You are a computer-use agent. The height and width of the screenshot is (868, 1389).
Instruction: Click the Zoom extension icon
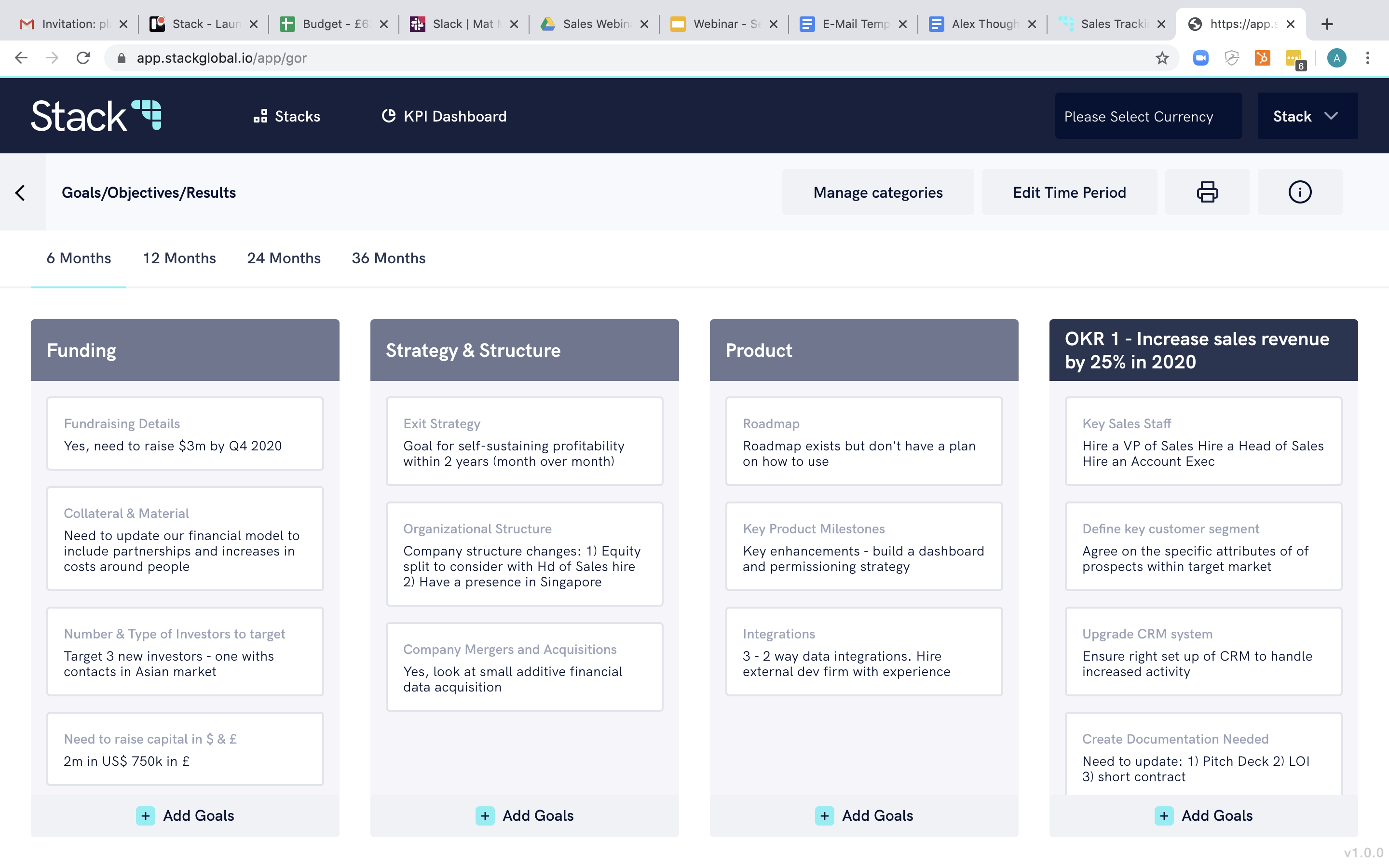pyautogui.click(x=1201, y=58)
